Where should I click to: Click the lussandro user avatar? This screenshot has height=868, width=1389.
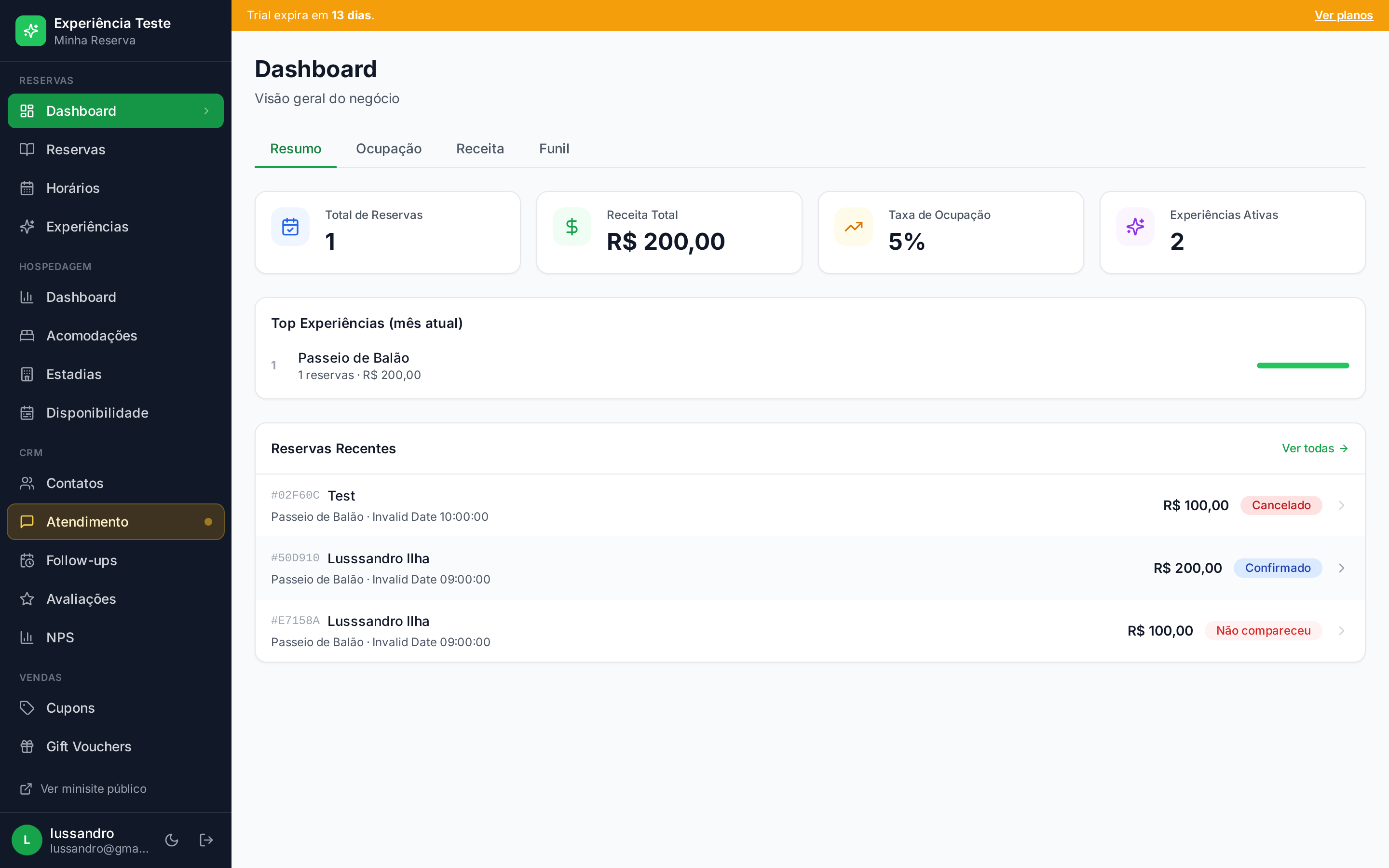tap(27, 840)
